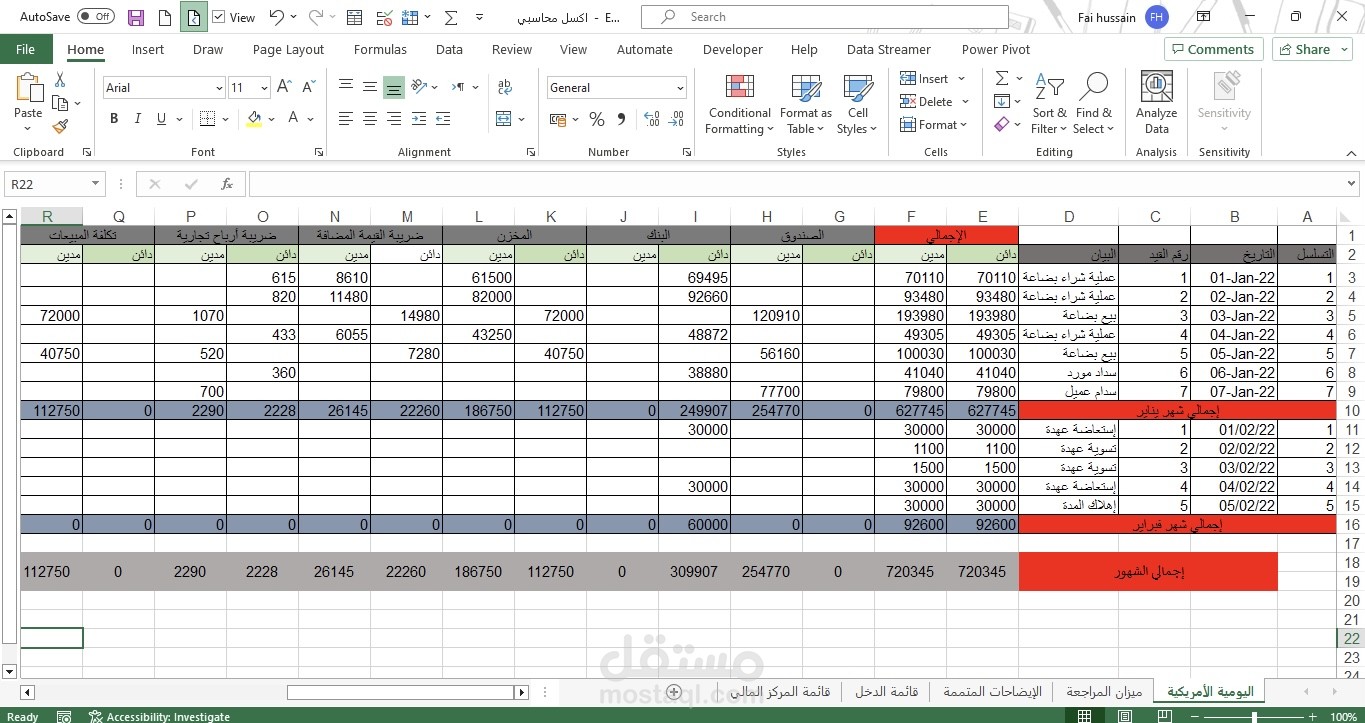Expand the Sort & Filter menu
This screenshot has height=723, width=1365.
tap(1049, 104)
